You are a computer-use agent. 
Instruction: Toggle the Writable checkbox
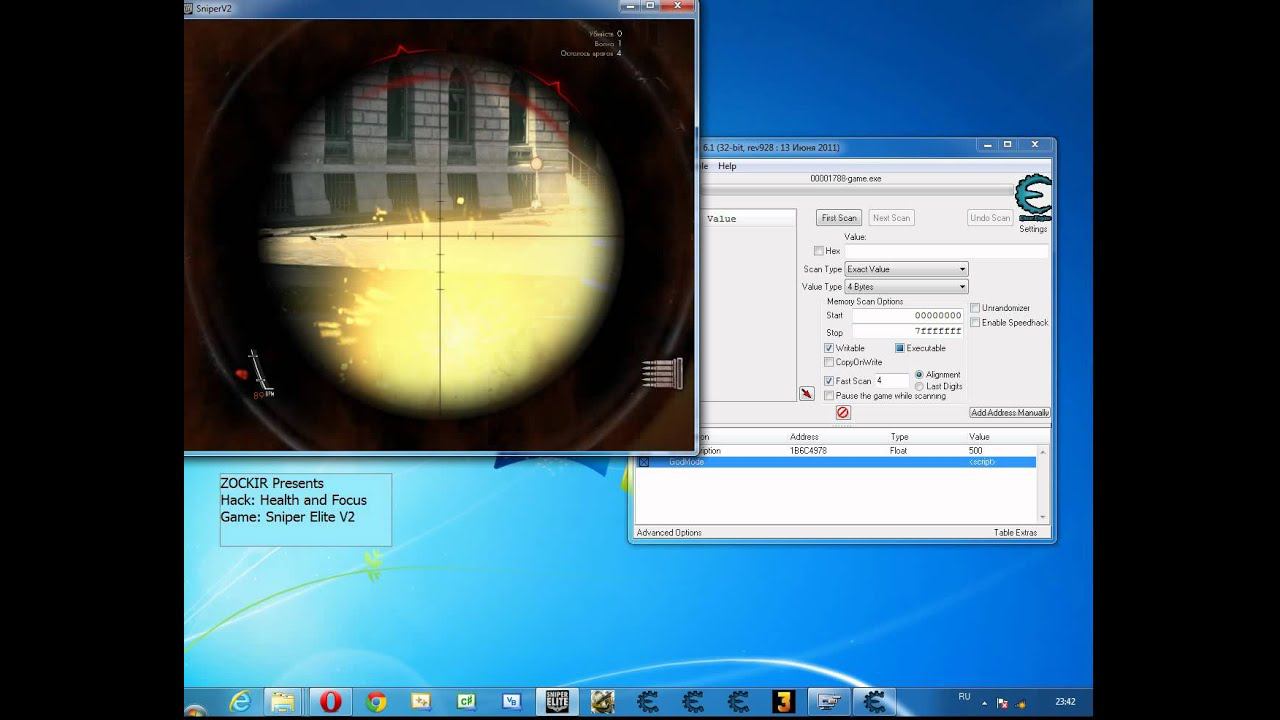pyautogui.click(x=829, y=348)
